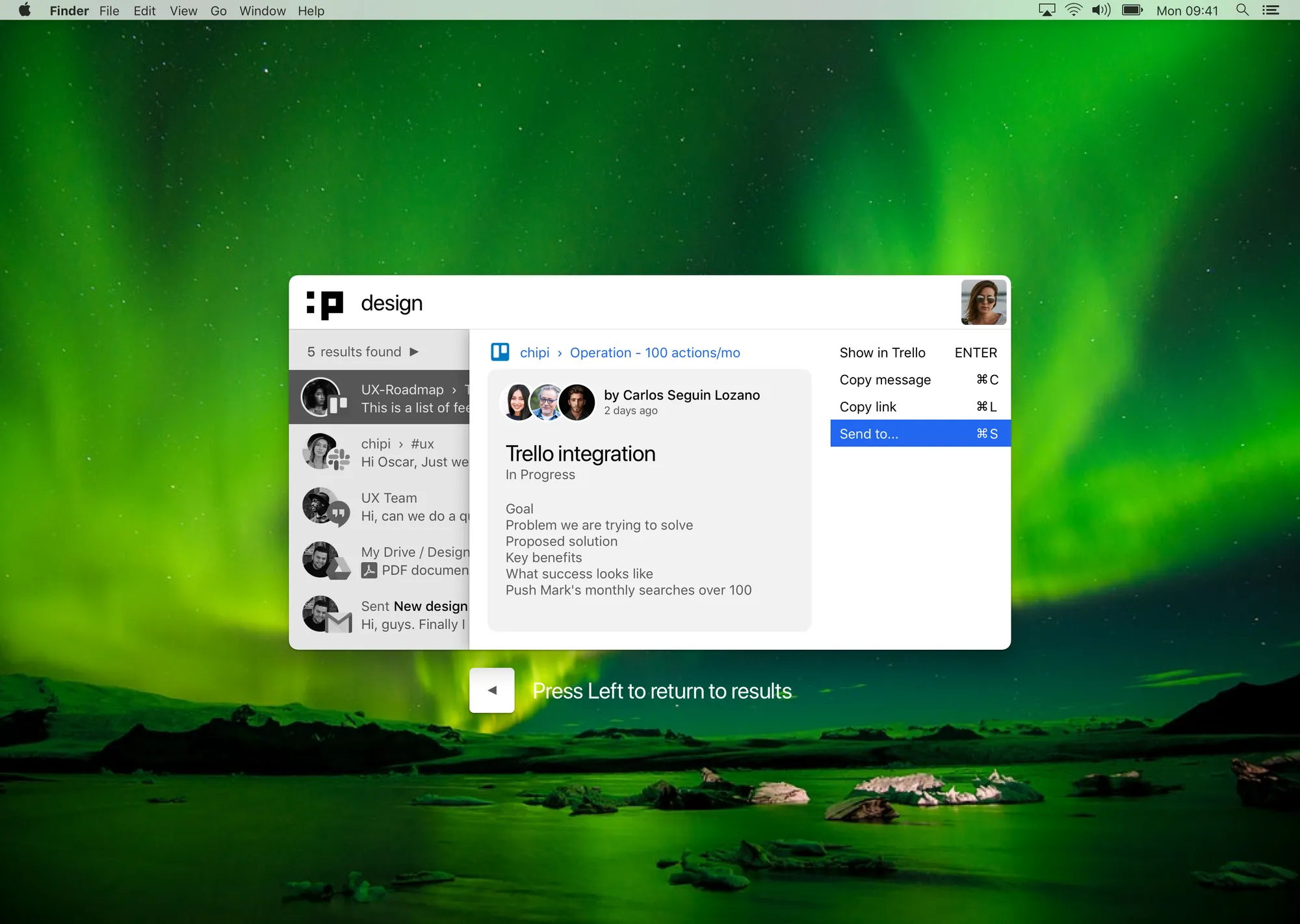This screenshot has height=924, width=1300.
Task: Click the Google Drive icon on My Drive result
Action: point(339,568)
